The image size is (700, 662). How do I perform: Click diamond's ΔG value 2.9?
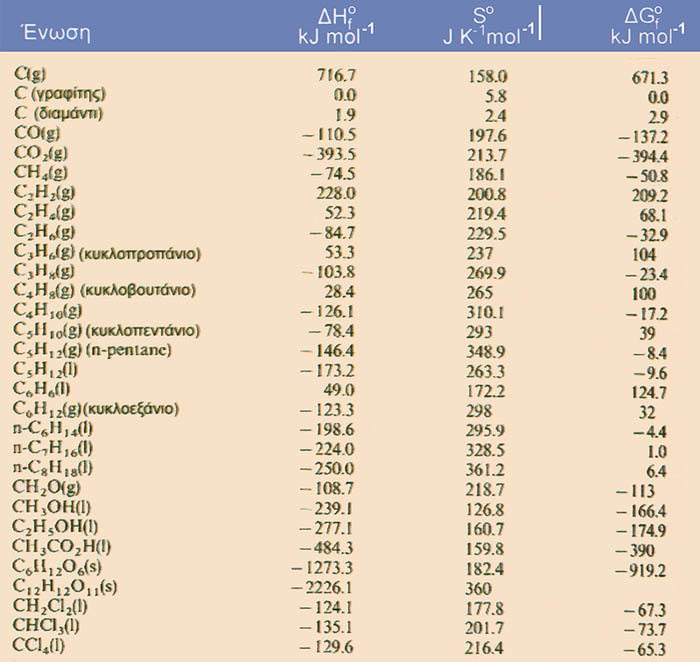point(658,117)
